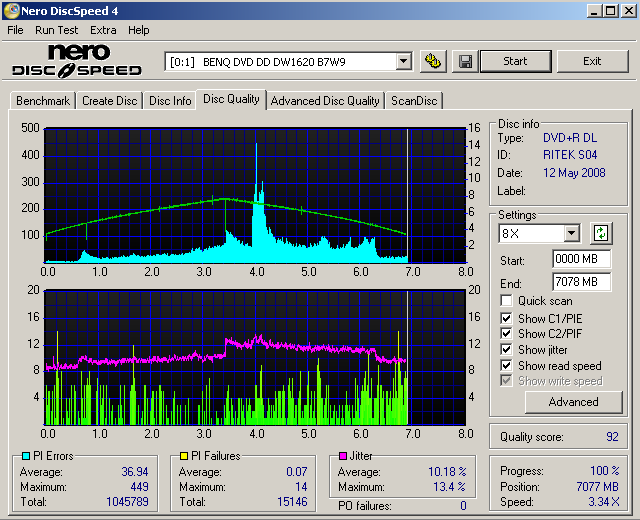Click the Nero DiscSpeed title bar icon
This screenshot has width=640, height=520.
pyautogui.click(x=11, y=10)
